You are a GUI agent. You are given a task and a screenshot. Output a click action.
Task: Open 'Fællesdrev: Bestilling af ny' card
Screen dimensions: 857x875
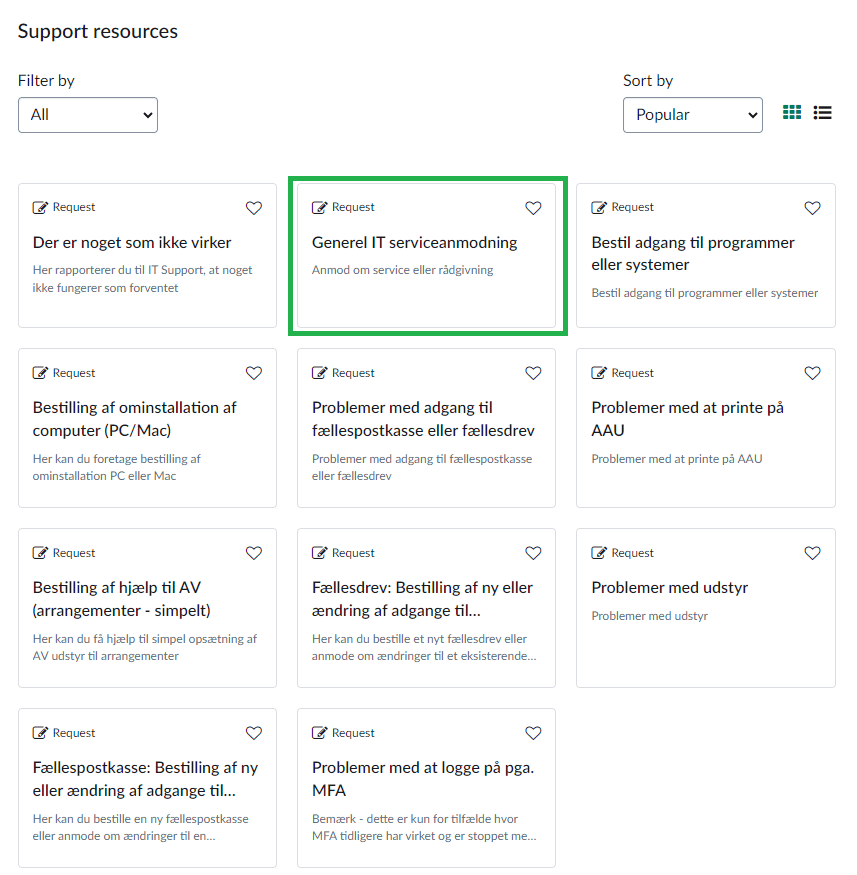pos(422,598)
